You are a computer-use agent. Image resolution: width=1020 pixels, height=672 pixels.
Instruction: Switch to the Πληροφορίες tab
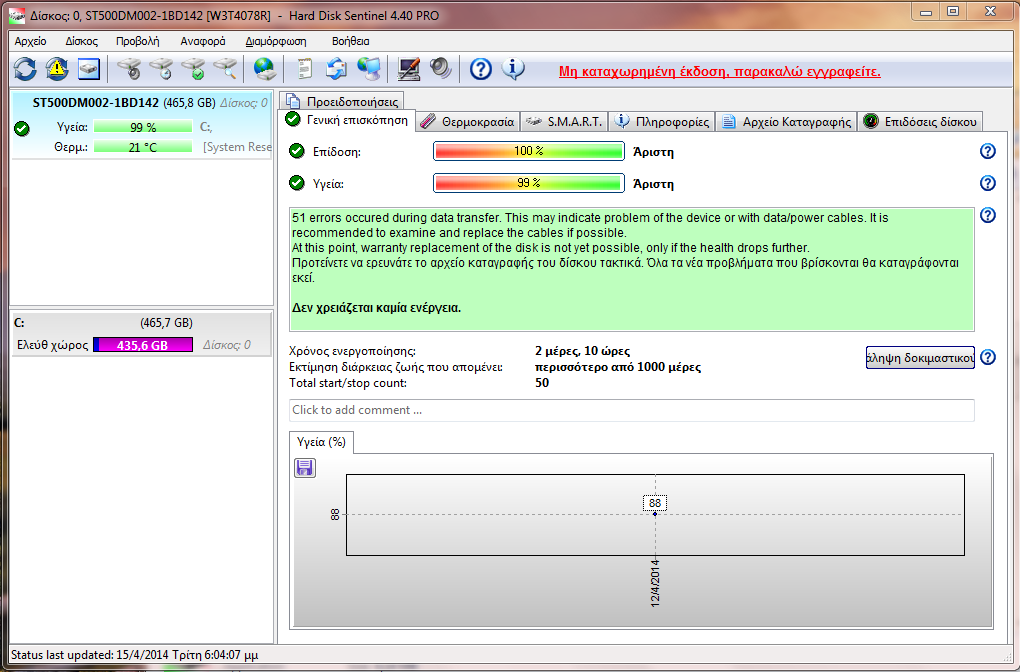pyautogui.click(x=662, y=122)
